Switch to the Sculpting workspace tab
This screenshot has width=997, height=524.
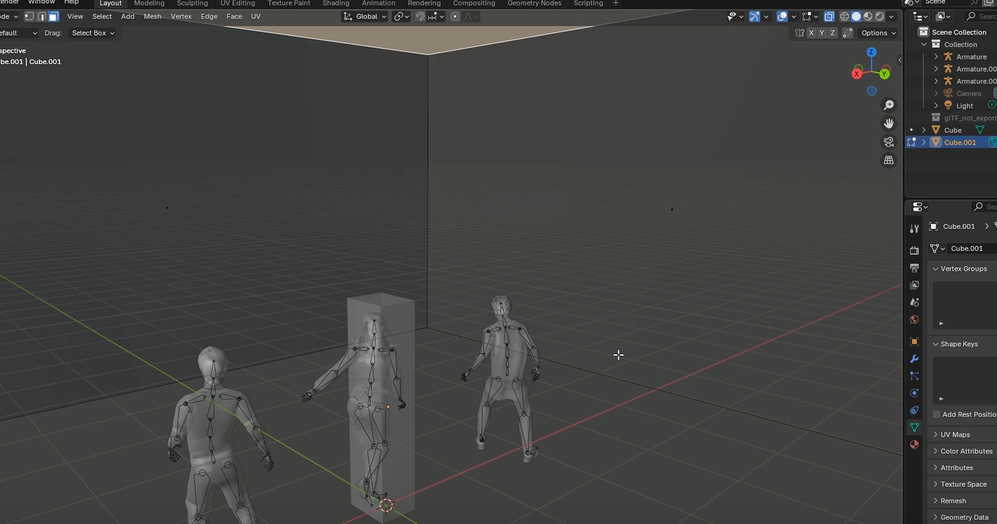pos(192,4)
